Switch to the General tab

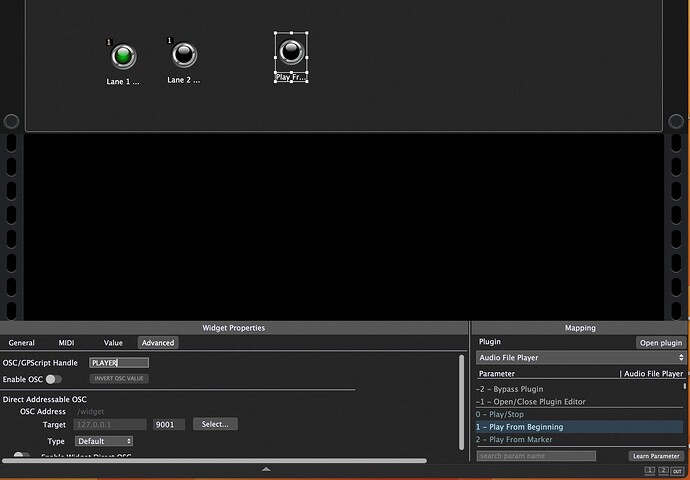click(x=21, y=343)
